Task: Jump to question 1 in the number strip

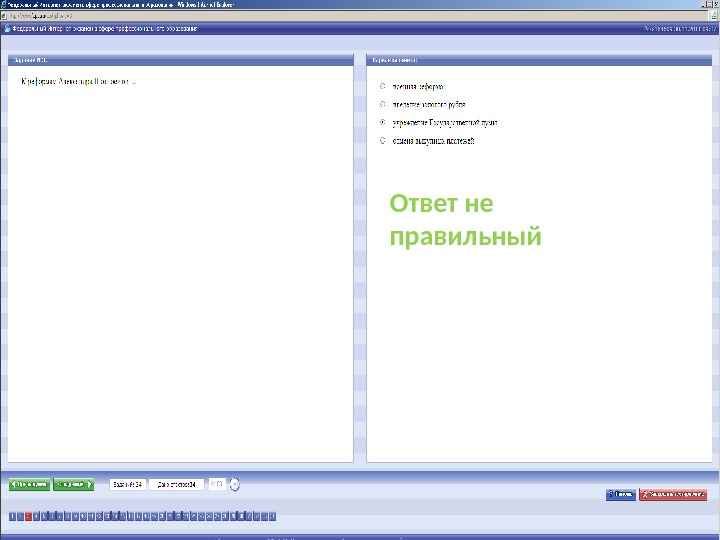Action: (x=12, y=517)
